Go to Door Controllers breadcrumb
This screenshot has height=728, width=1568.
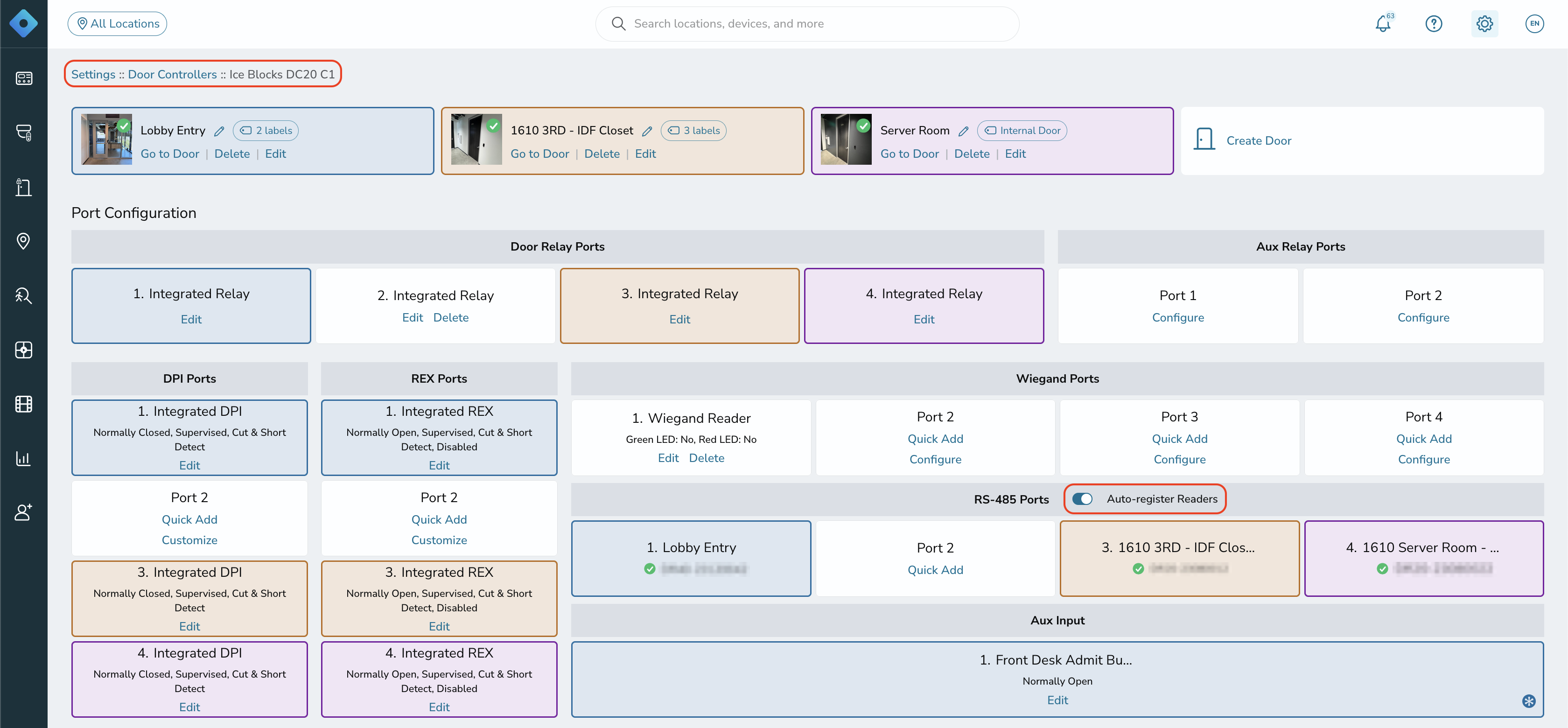(172, 74)
